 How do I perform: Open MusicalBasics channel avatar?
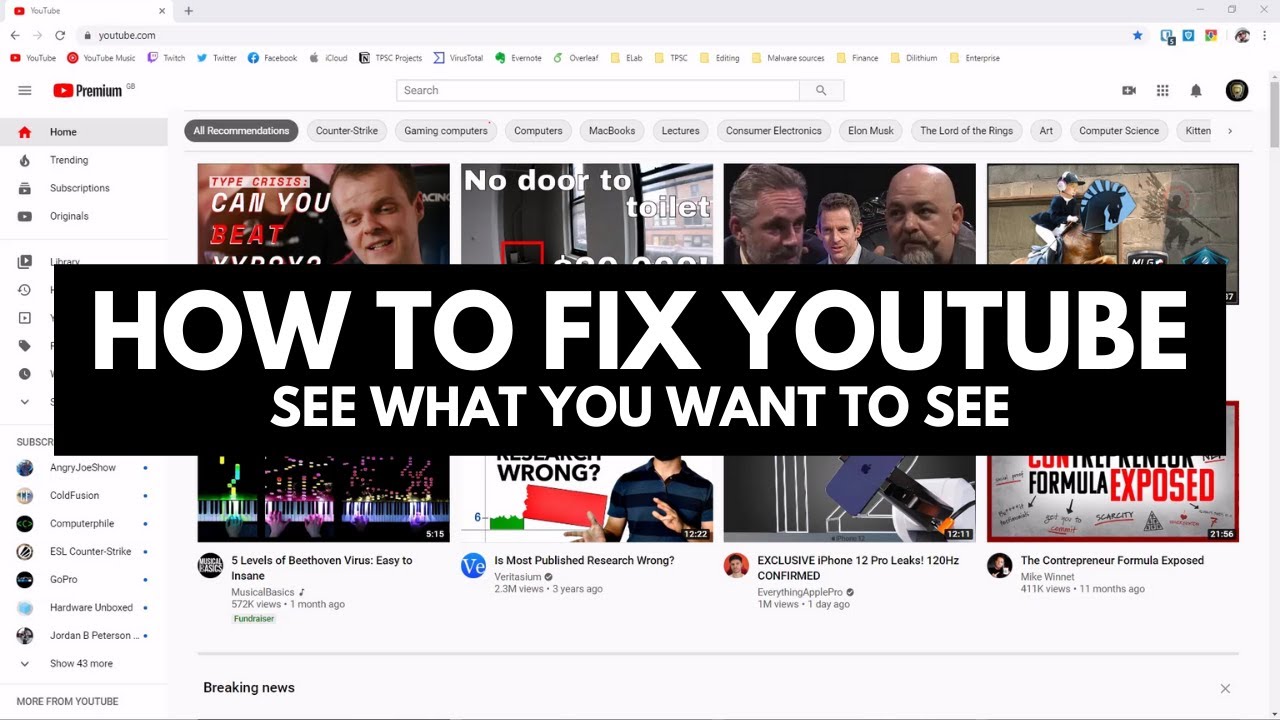tap(210, 565)
